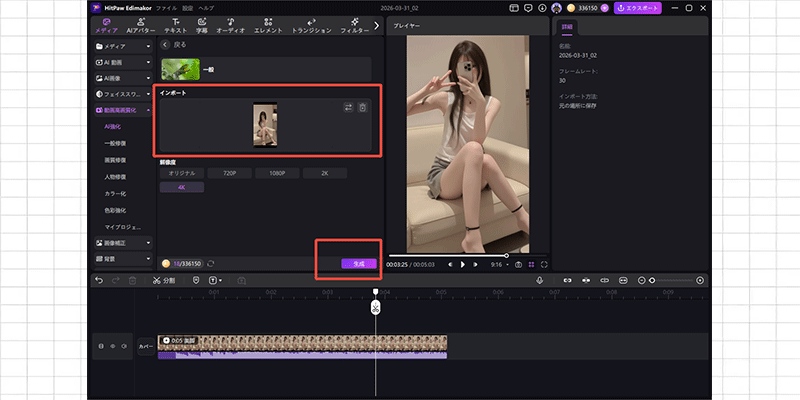The image size is (800, 400).
Task: Expand the AI画像 sidebar section
Action: (123, 78)
